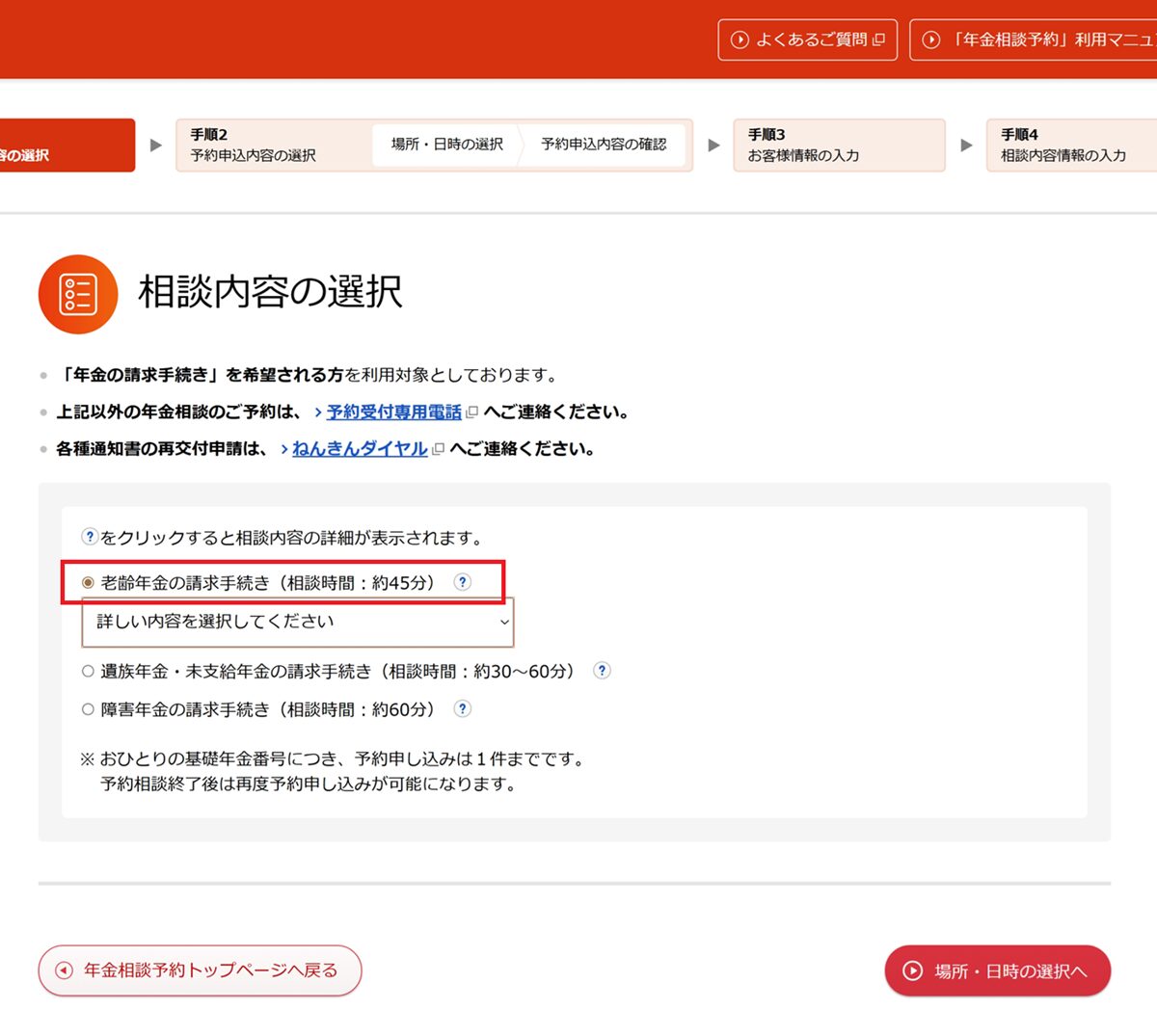The image size is (1157, 1036).
Task: Click help icon beside 遺族年金・未支給年金 option
Action: coord(602,671)
